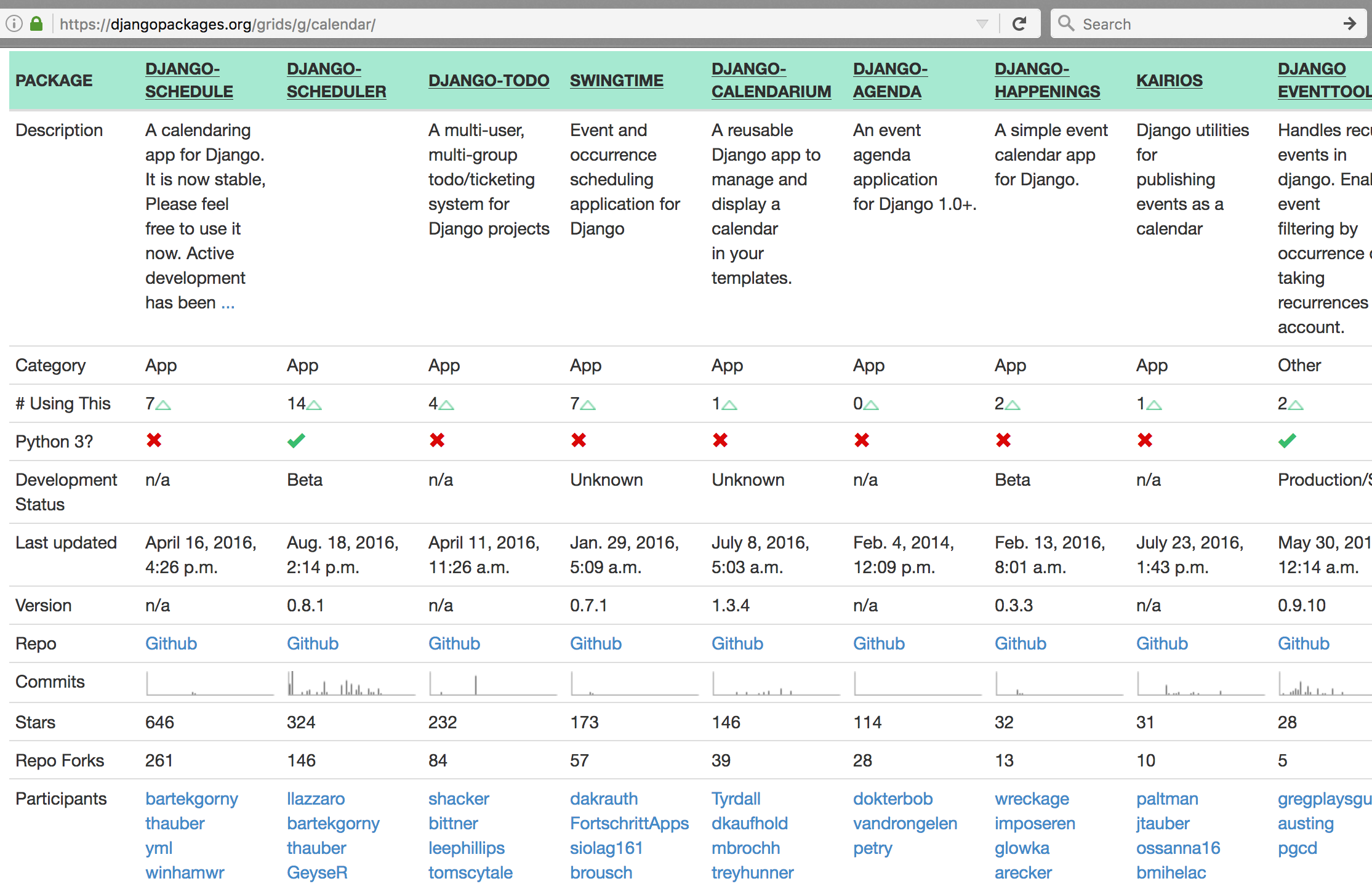Screen dimensions: 1372x889
Task: Click red X Python 3 mark for django-calendarium
Action: (x=720, y=440)
